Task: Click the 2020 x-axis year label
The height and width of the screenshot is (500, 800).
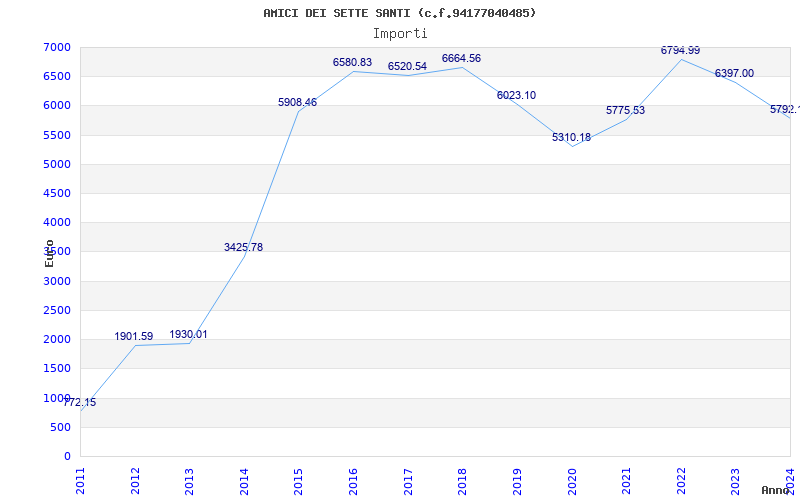Action: (572, 481)
